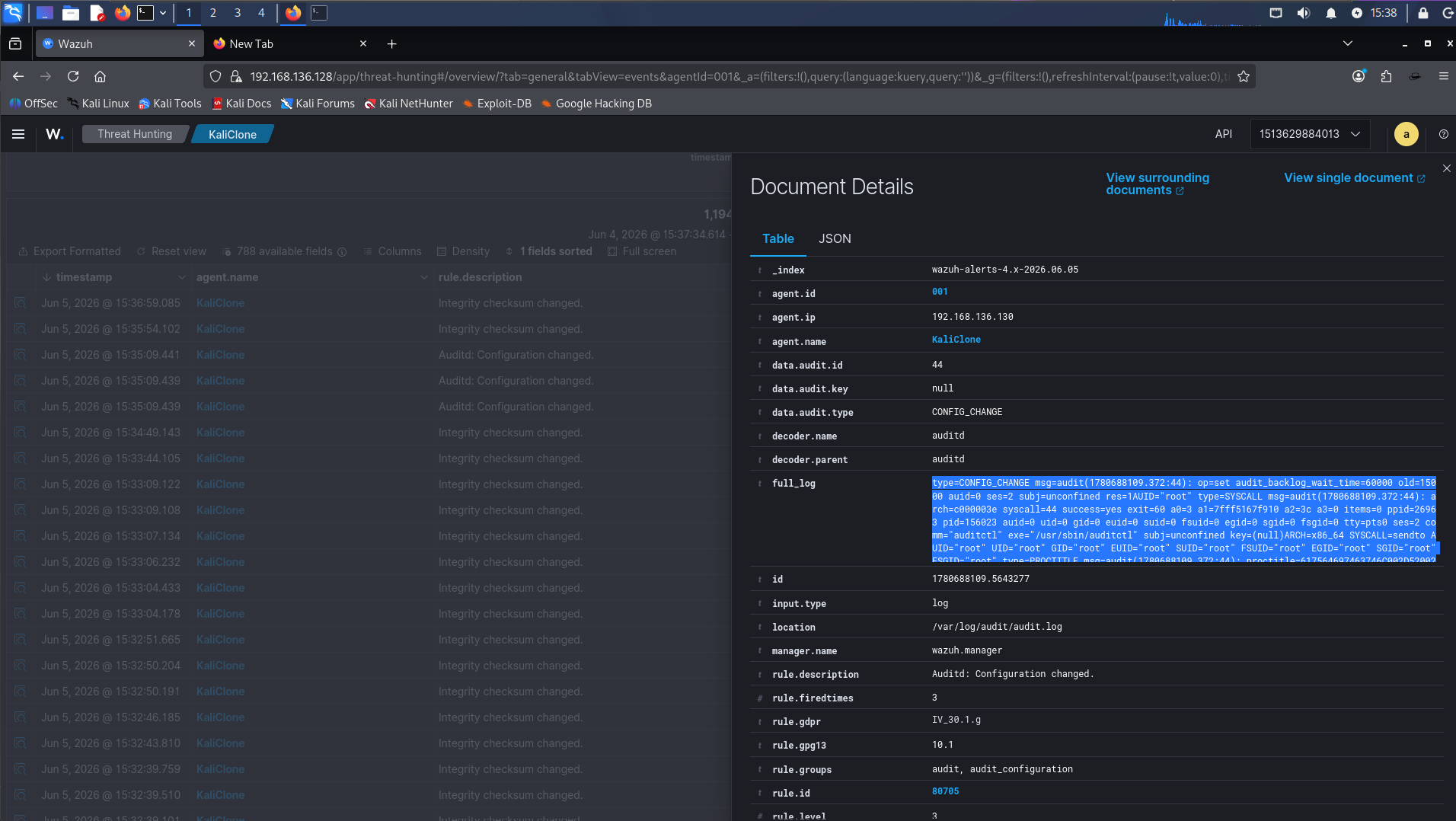
Task: Toggle the Wazuh navigation hamburger menu
Action: pos(18,134)
